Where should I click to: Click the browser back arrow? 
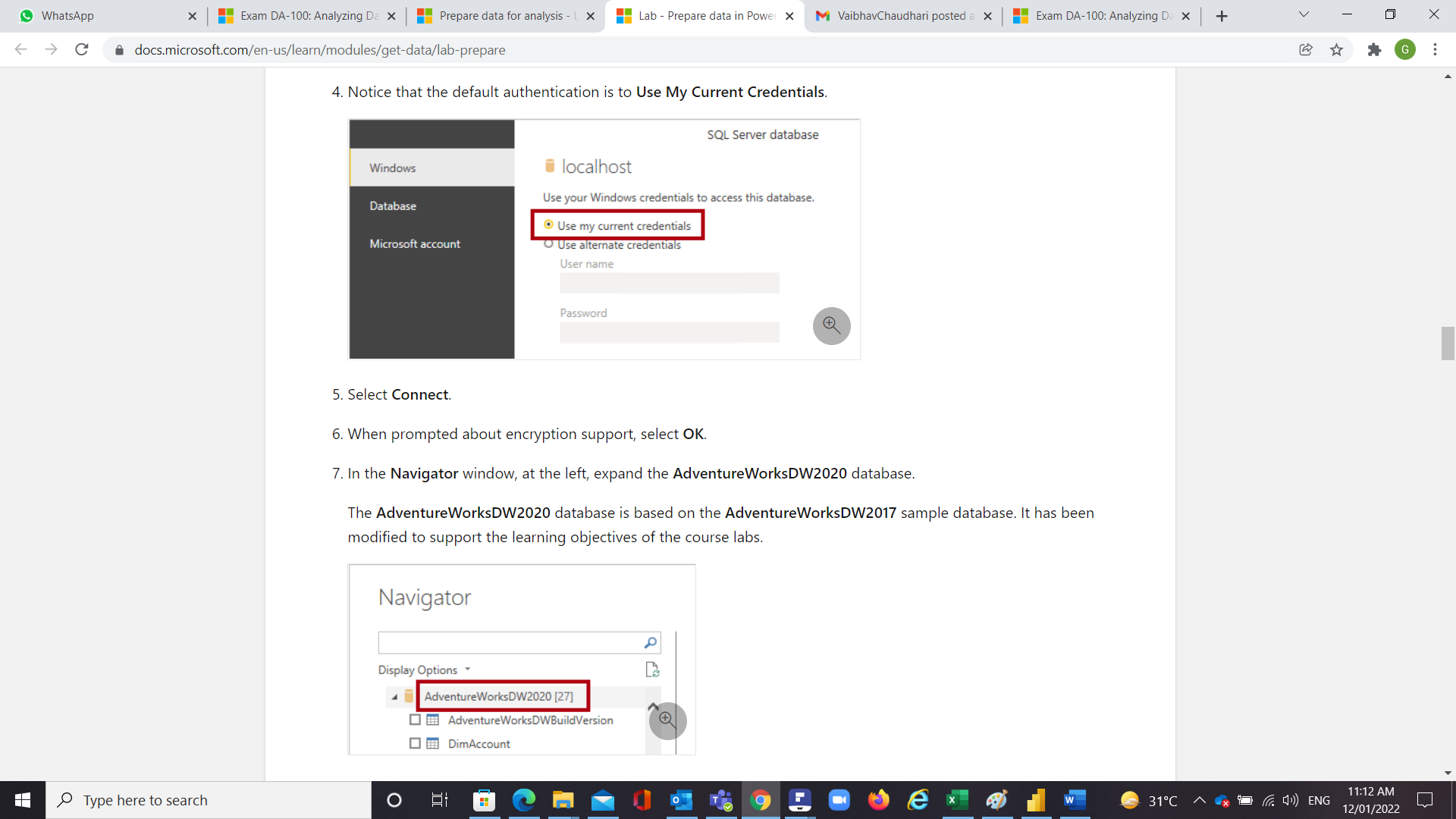tap(20, 50)
